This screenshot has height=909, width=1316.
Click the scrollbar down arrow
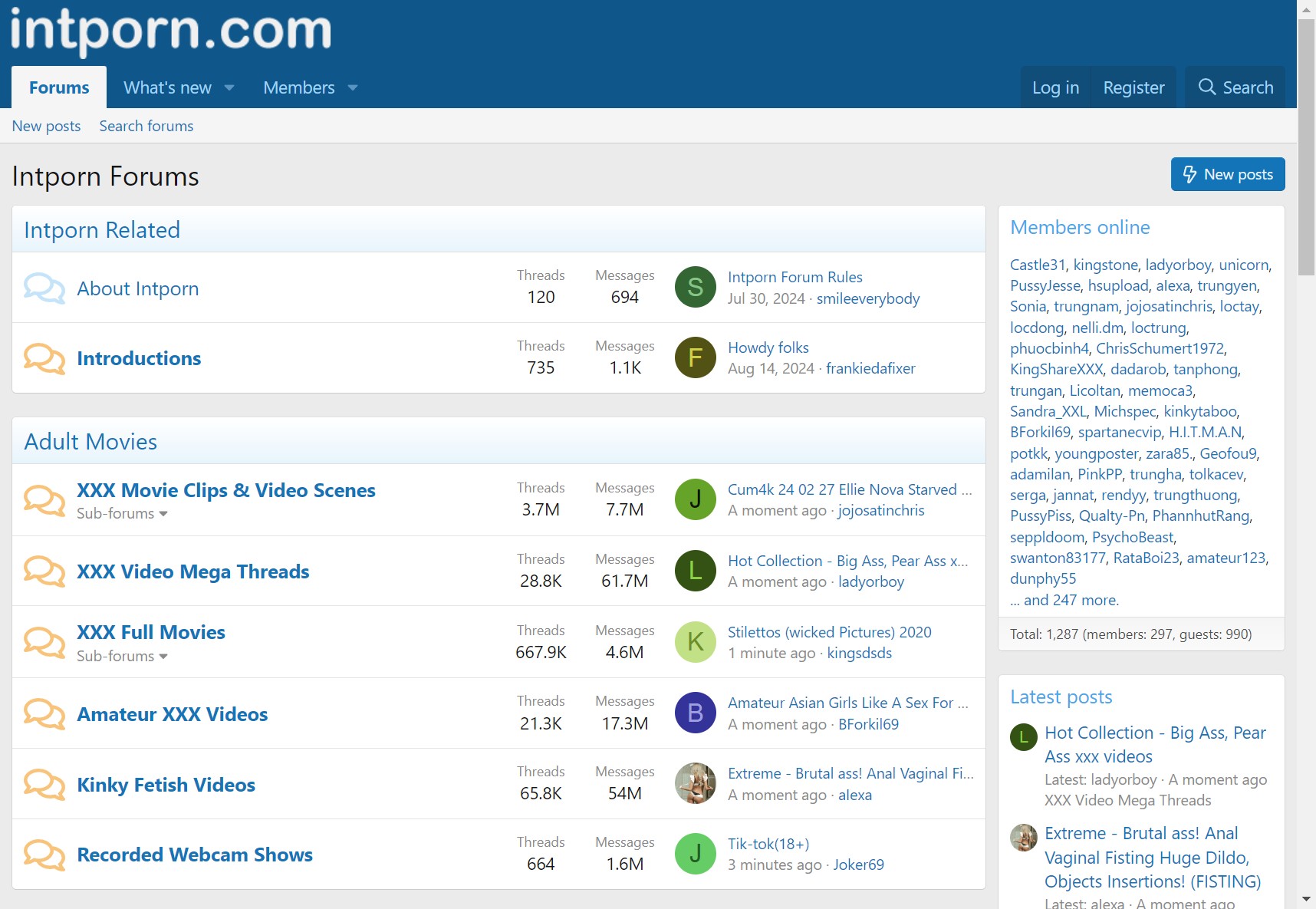[1306, 899]
